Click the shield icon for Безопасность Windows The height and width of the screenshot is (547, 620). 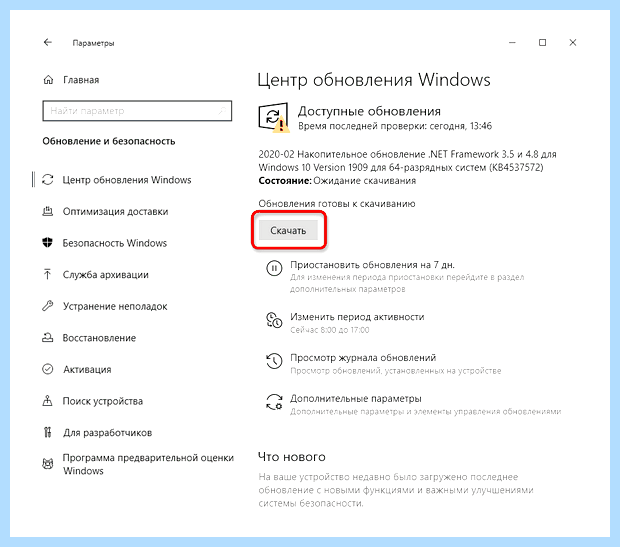click(48, 242)
